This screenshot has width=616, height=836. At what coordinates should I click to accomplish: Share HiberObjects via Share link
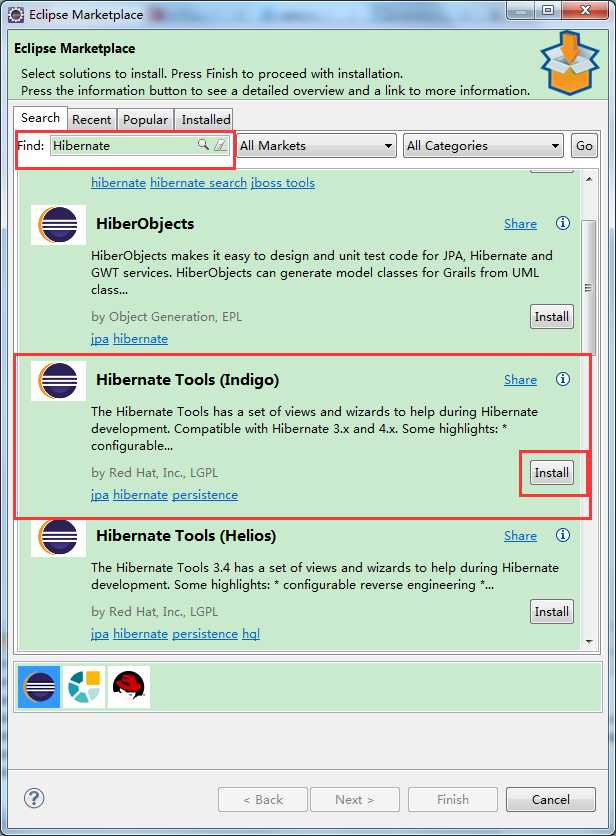520,223
